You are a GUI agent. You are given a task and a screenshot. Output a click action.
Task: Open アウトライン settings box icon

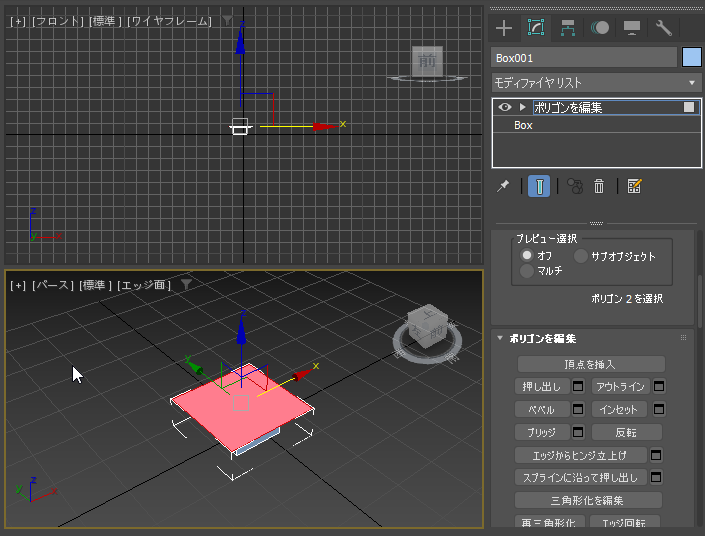659,386
